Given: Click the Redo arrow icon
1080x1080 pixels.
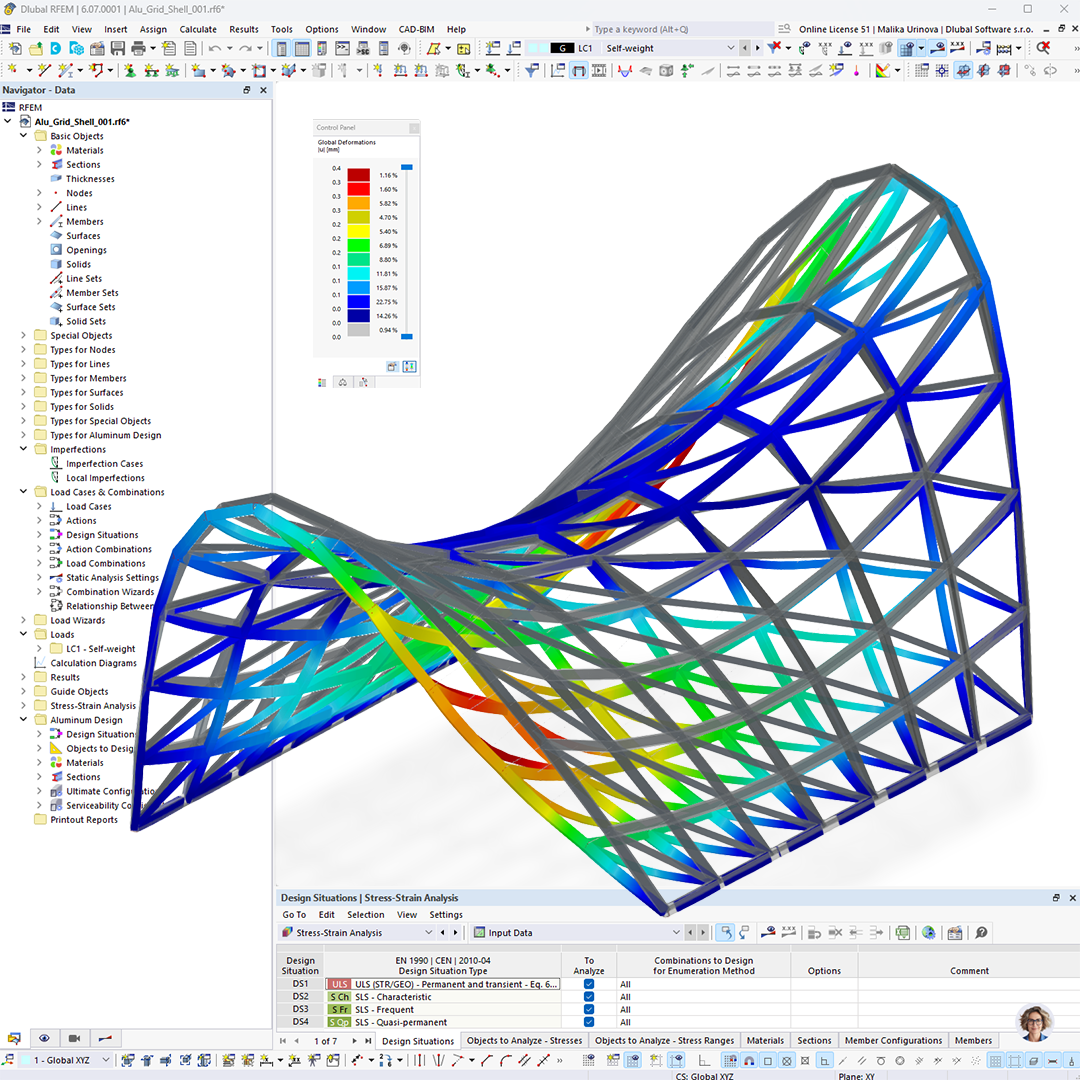Looking at the screenshot, I should pos(245,48).
